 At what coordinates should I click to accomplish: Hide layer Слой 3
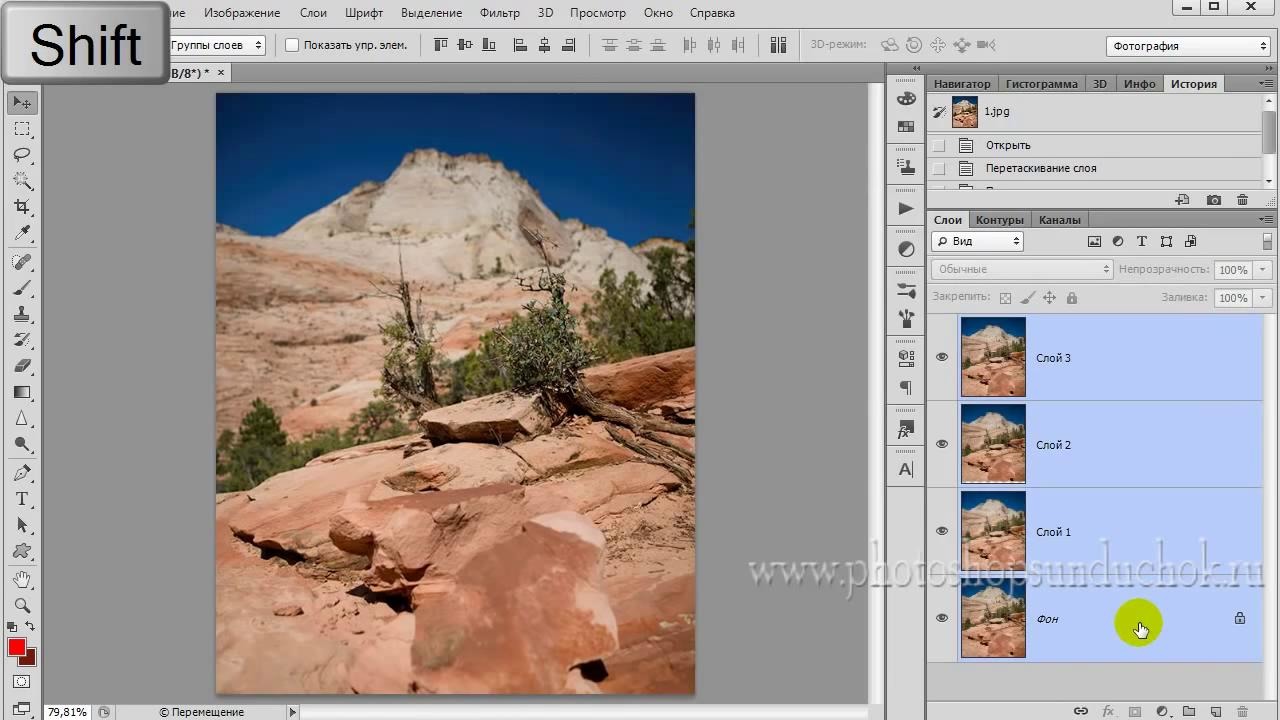click(x=942, y=357)
